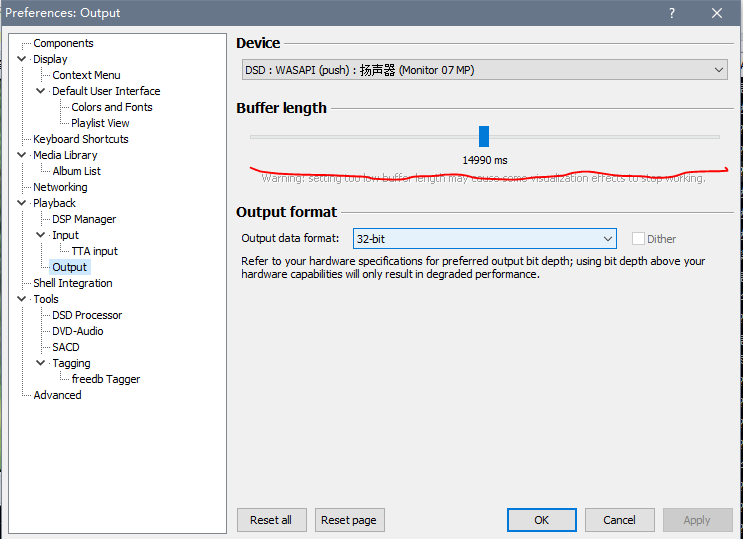Collapse the Media Library tree node
Image resolution: width=743 pixels, height=539 pixels.
22,155
